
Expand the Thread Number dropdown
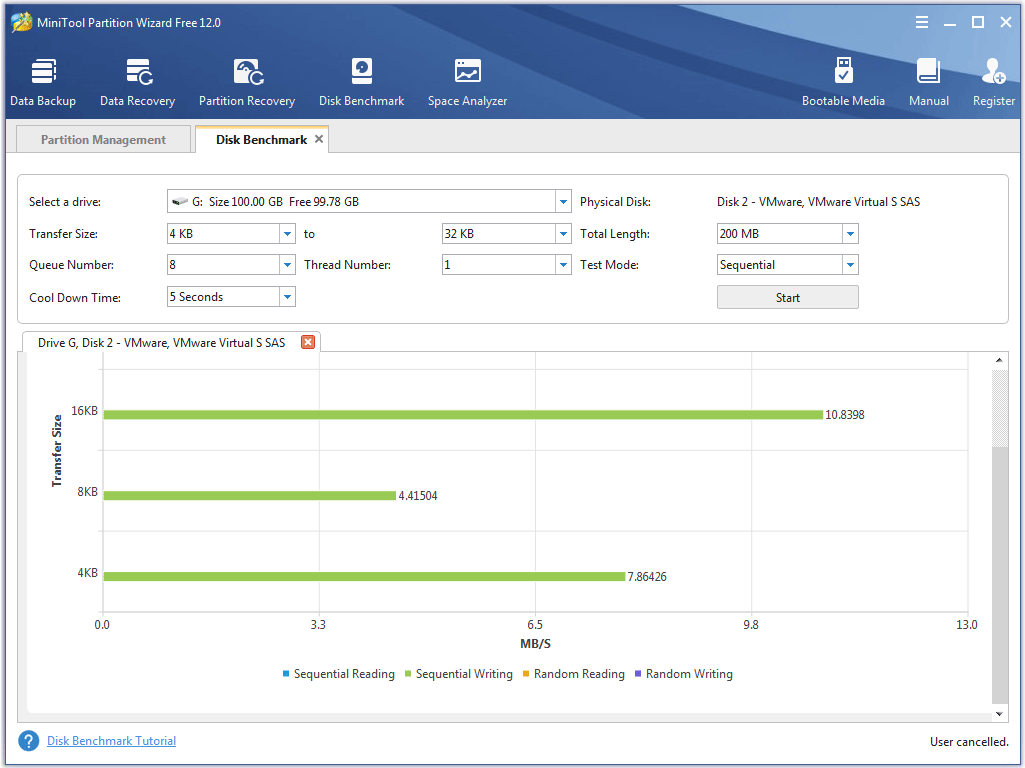click(563, 265)
